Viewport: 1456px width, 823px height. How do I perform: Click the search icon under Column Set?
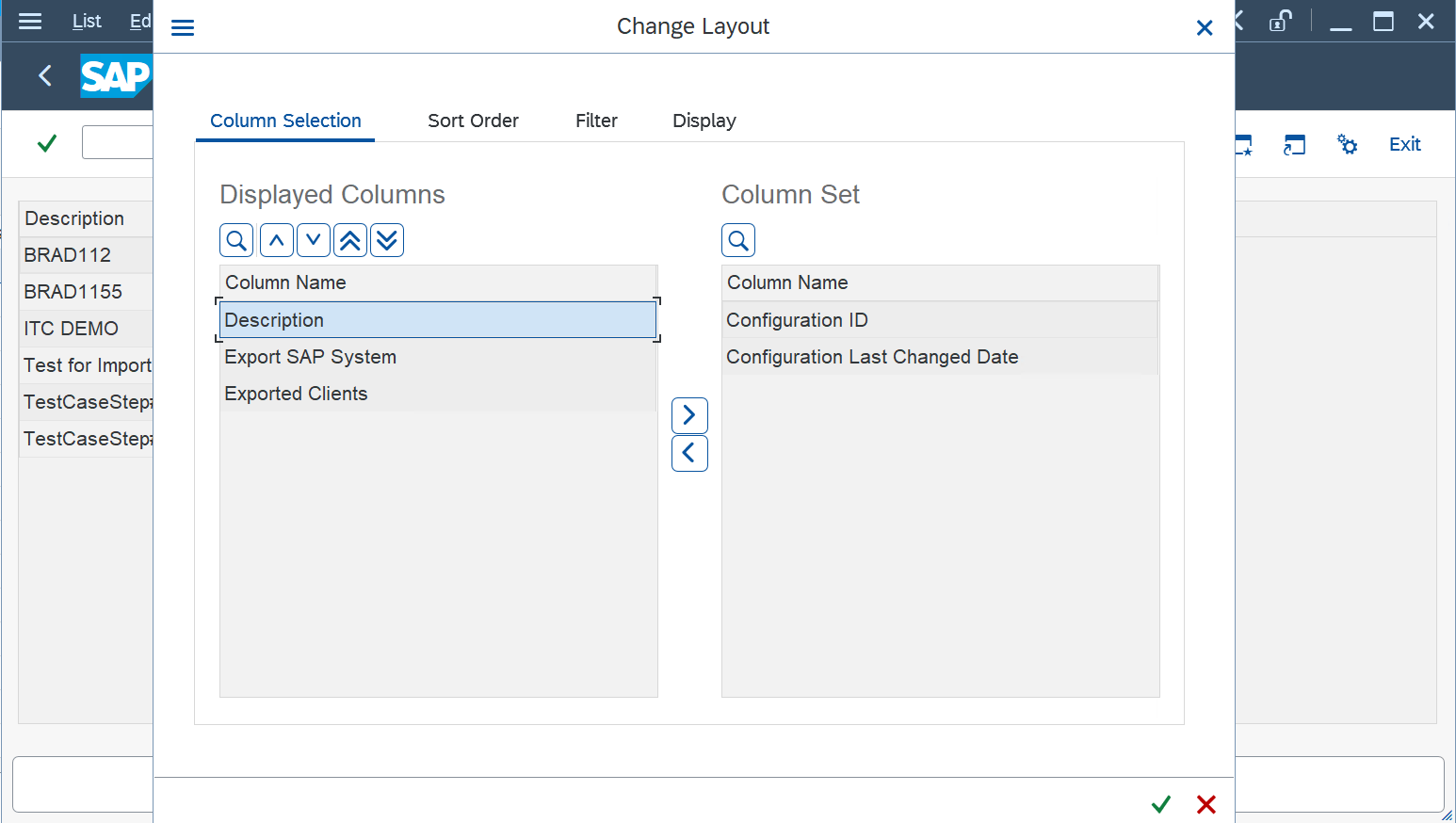(738, 240)
